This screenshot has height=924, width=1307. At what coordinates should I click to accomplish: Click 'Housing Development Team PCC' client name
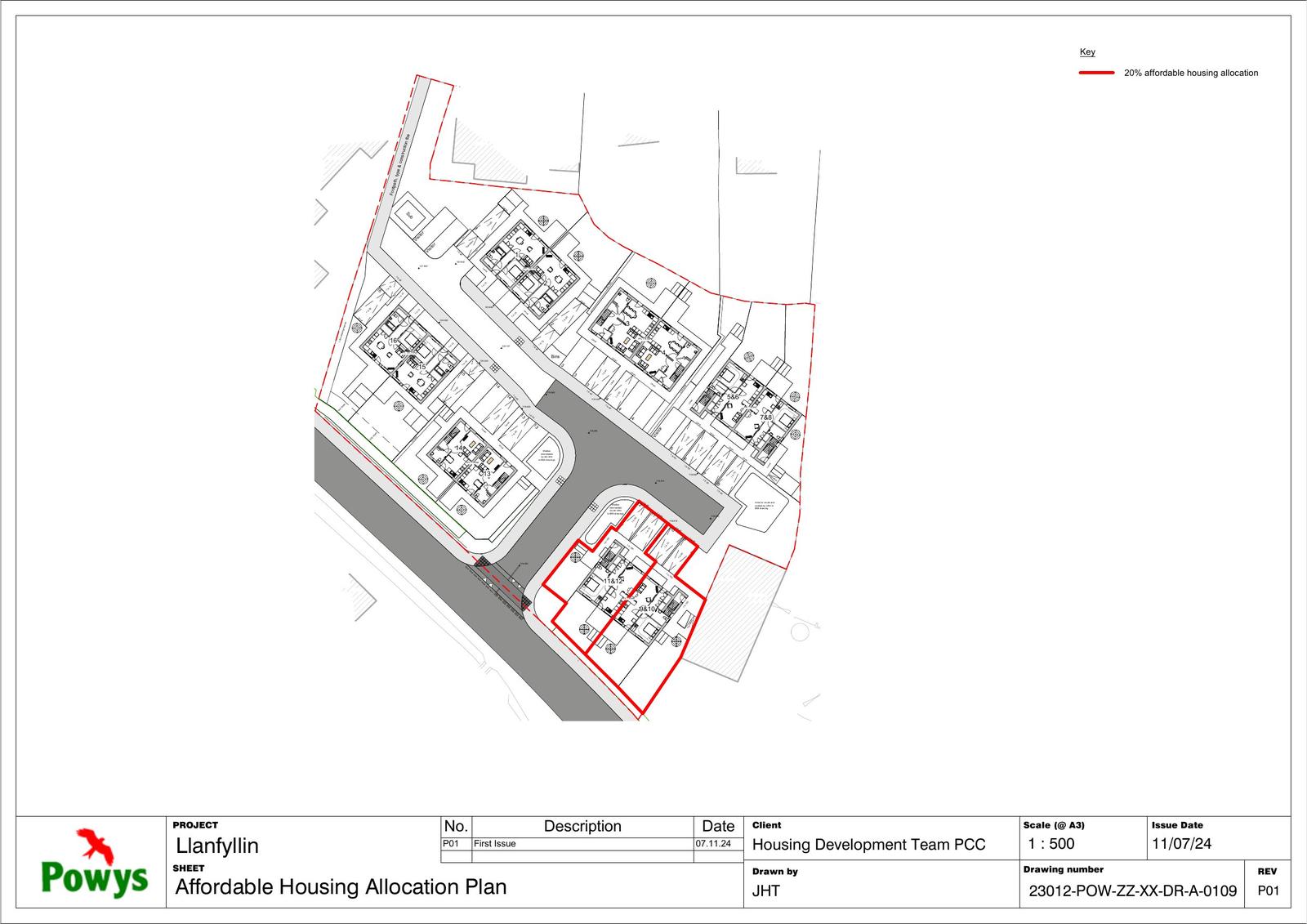(x=868, y=845)
